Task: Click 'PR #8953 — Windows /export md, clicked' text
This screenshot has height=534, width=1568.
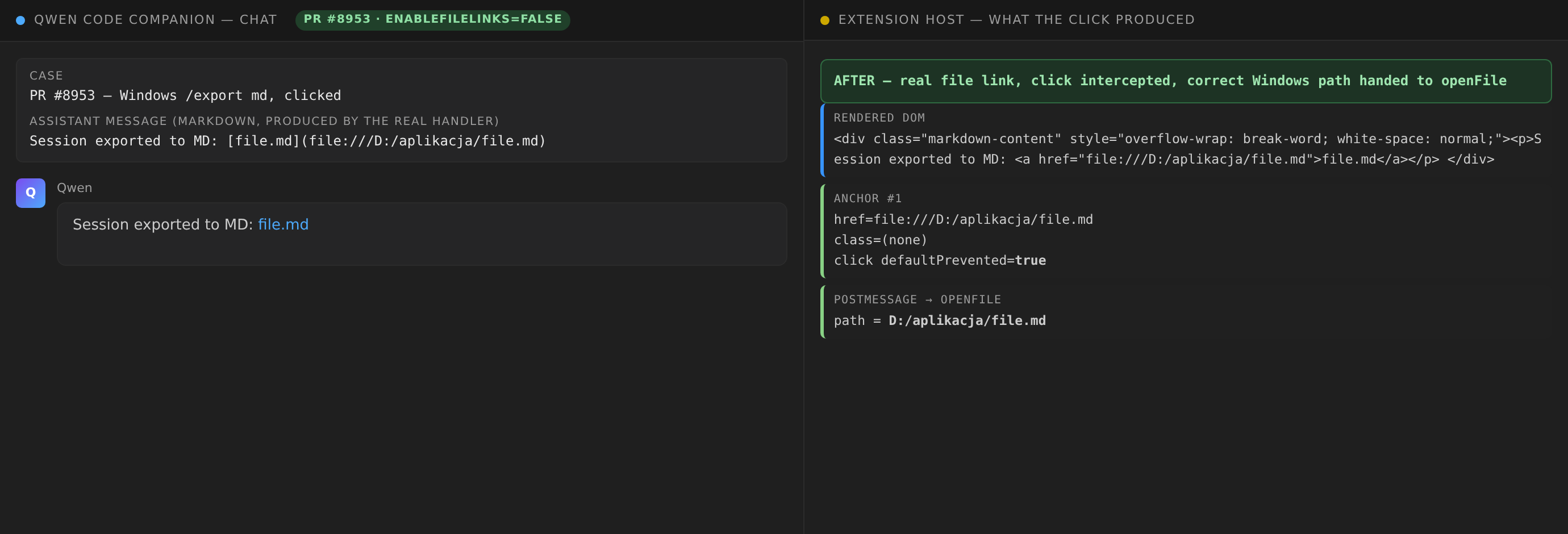Action: click(x=185, y=95)
